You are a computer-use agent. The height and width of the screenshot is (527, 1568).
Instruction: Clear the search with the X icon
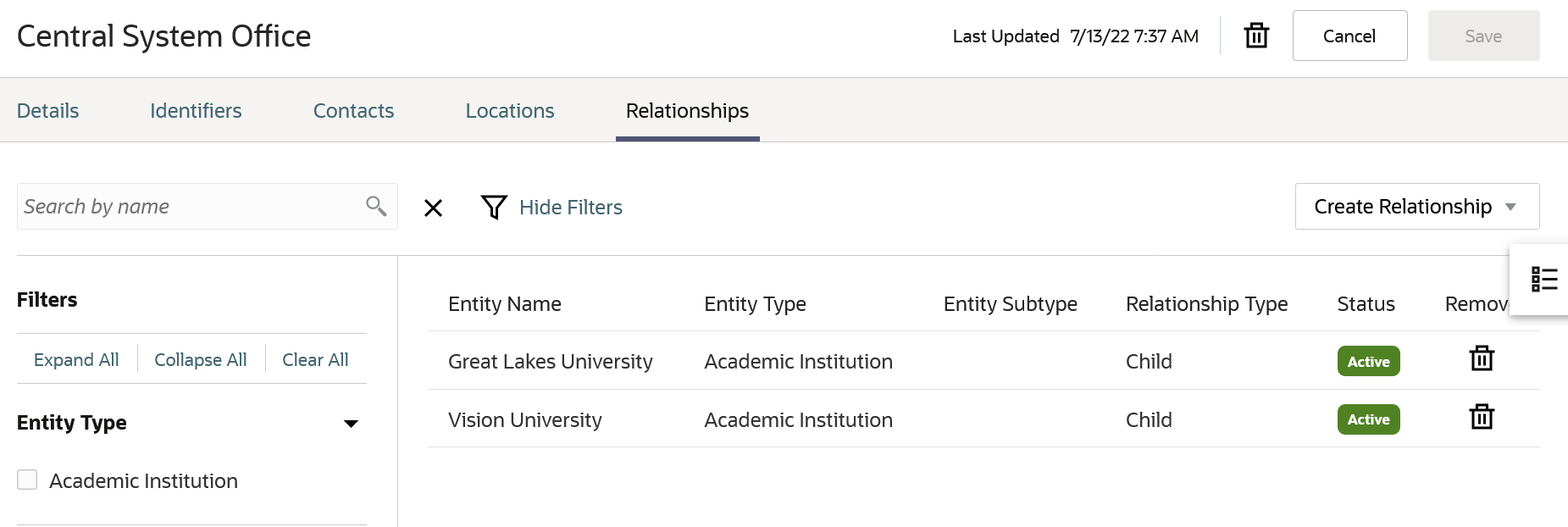click(433, 208)
